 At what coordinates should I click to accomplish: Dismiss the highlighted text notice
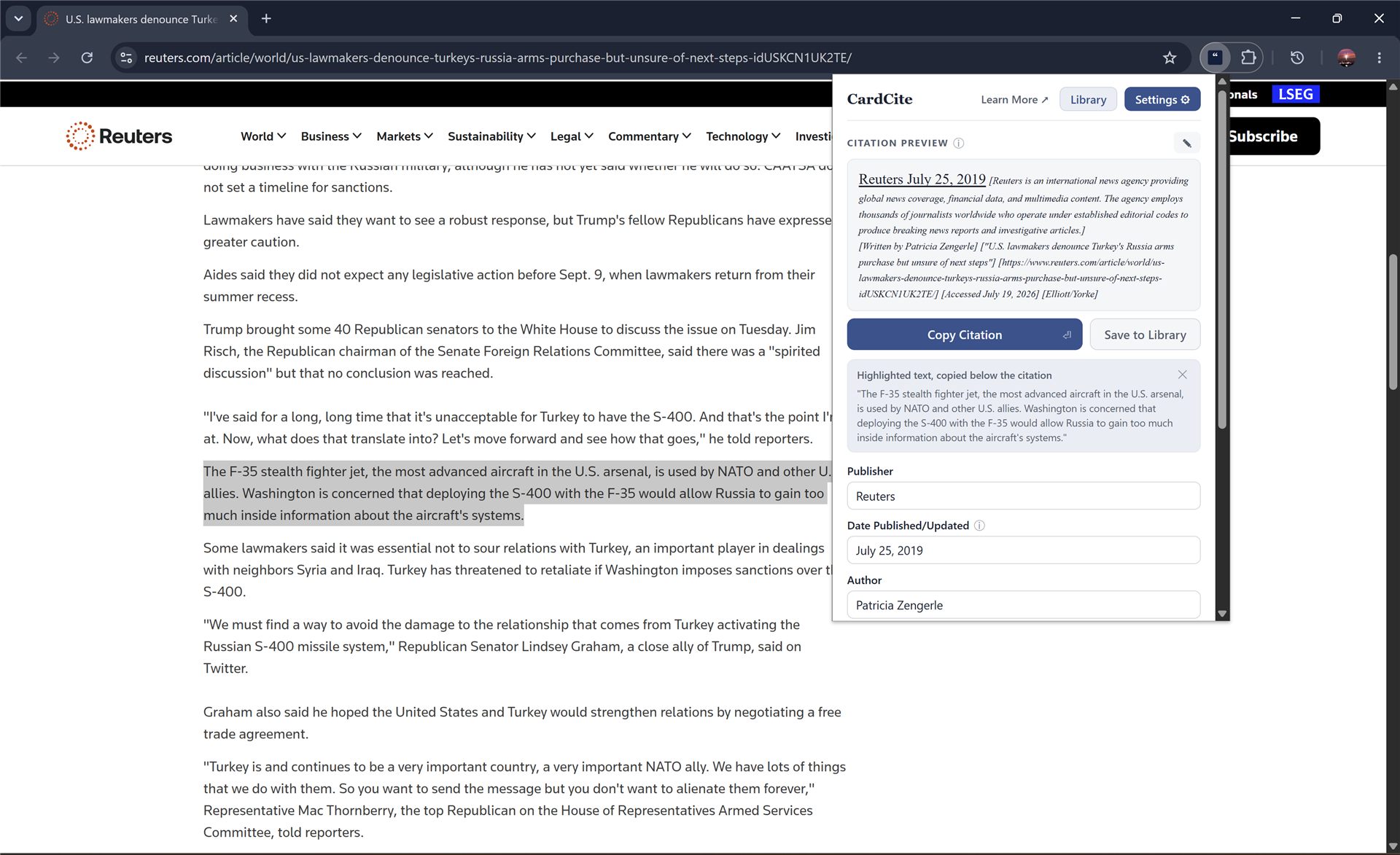[1182, 375]
